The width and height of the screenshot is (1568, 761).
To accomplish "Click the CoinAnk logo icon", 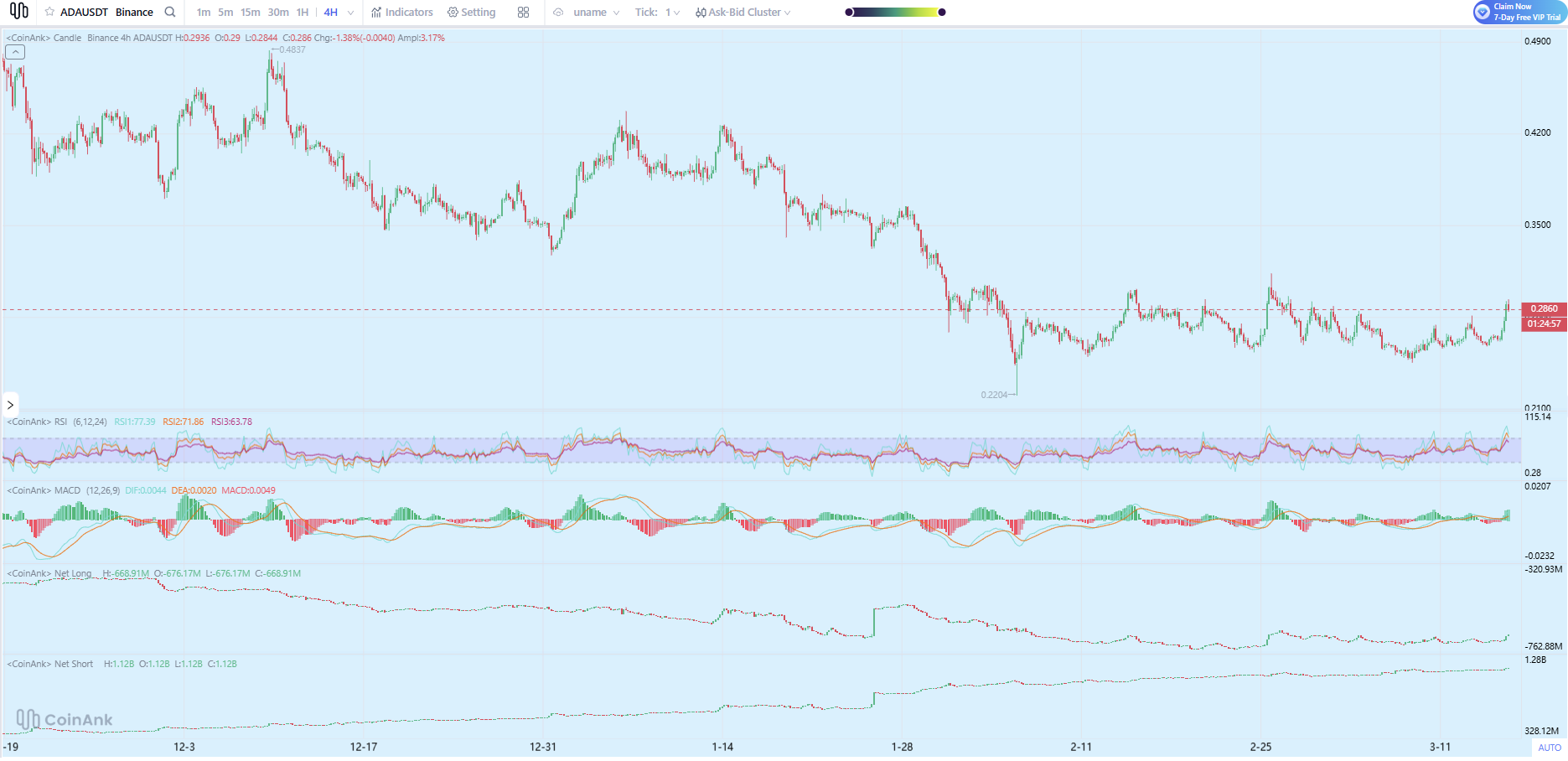I will tap(18, 12).
